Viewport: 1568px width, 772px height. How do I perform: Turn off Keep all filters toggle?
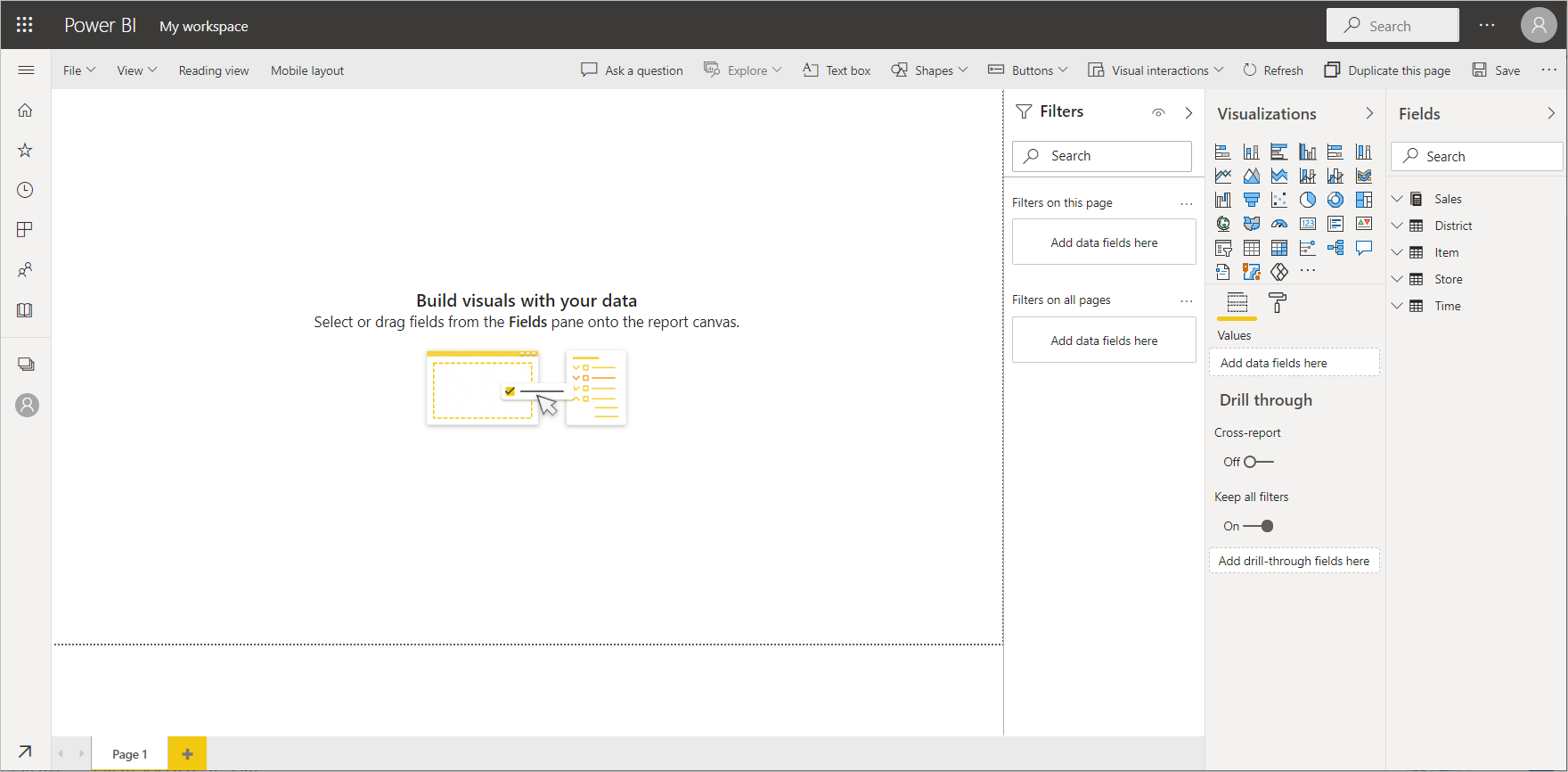[1259, 526]
